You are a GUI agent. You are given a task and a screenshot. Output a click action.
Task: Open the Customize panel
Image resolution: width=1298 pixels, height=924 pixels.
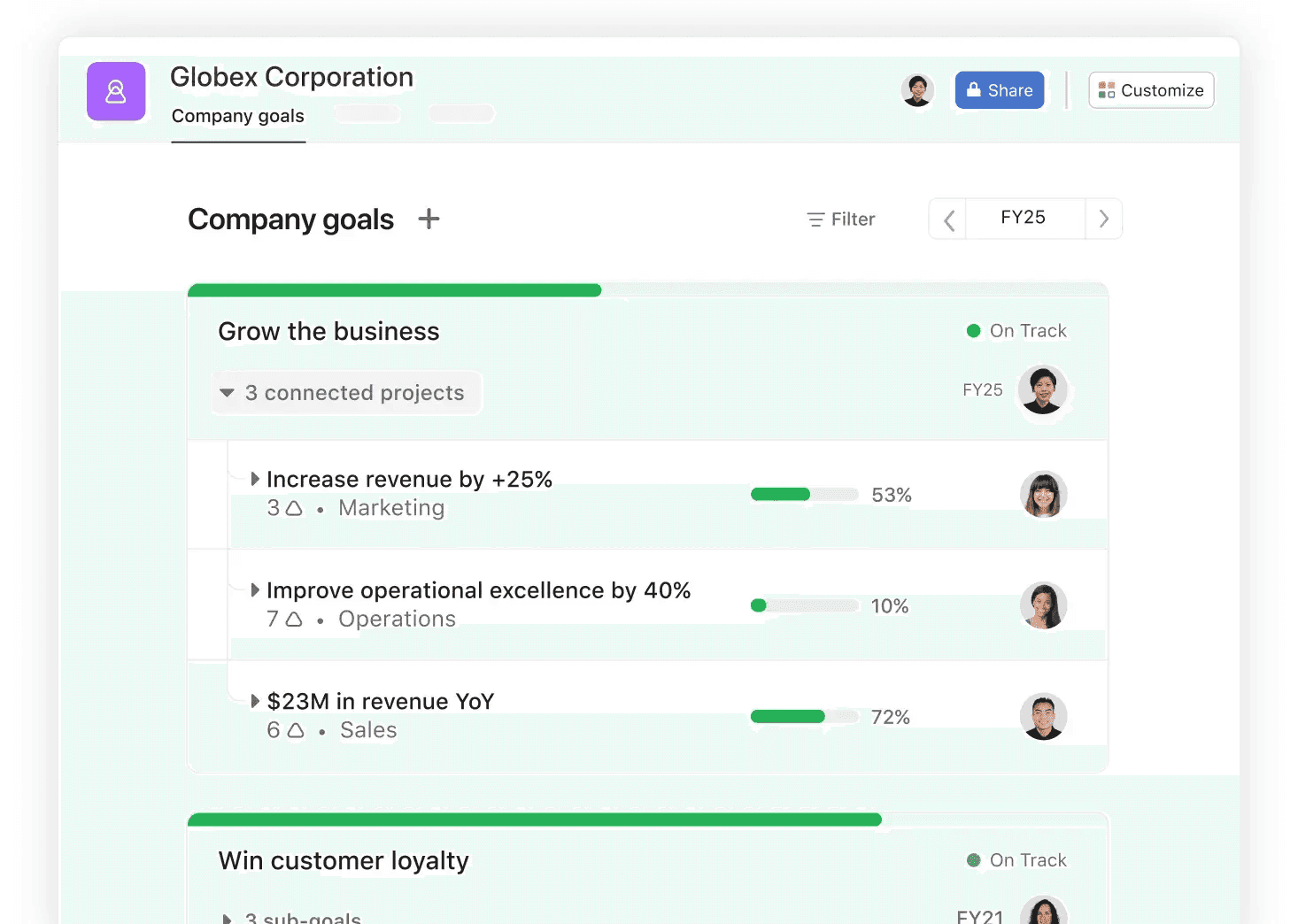click(x=1151, y=90)
